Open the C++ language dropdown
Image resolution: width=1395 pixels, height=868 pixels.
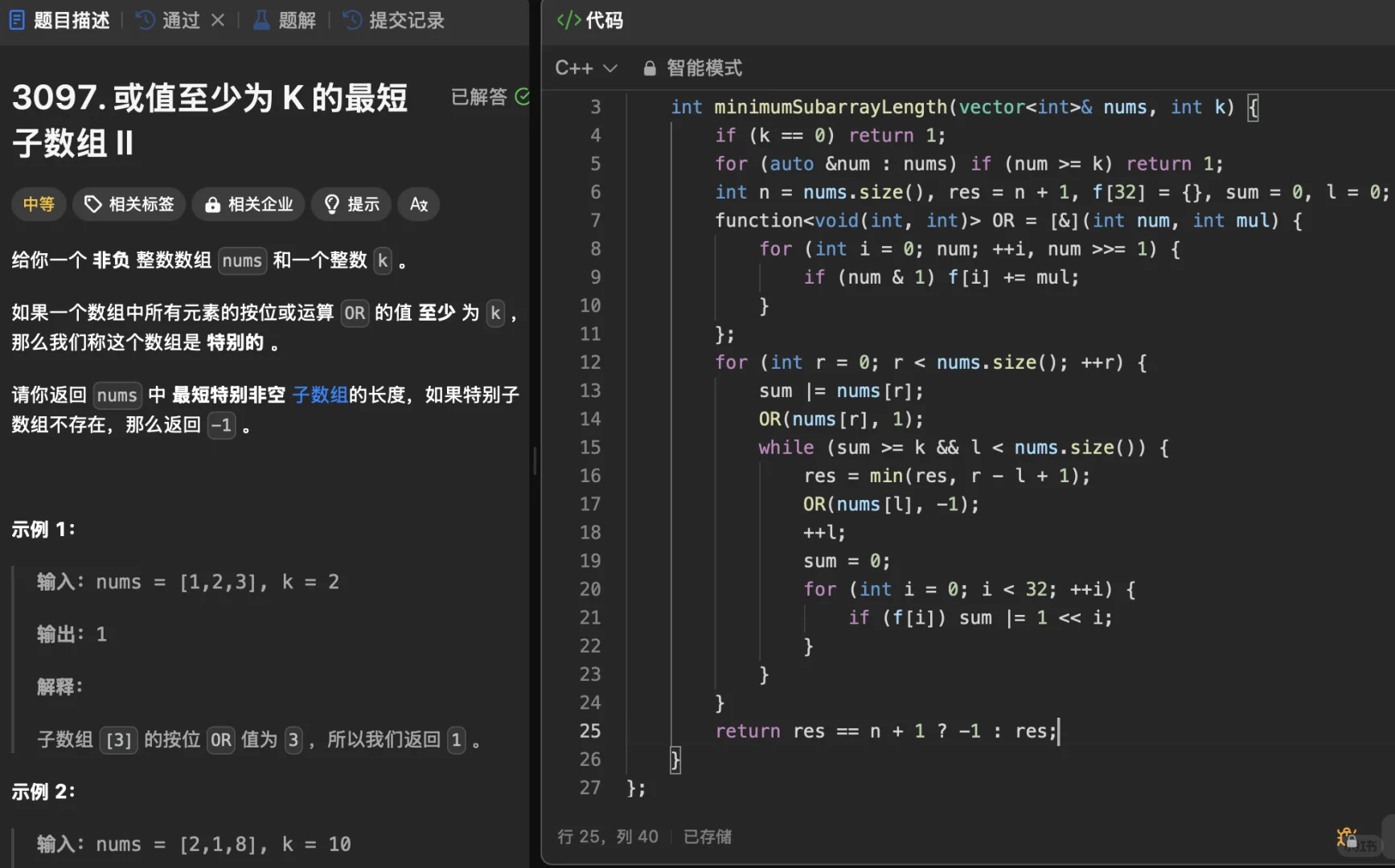[x=586, y=68]
